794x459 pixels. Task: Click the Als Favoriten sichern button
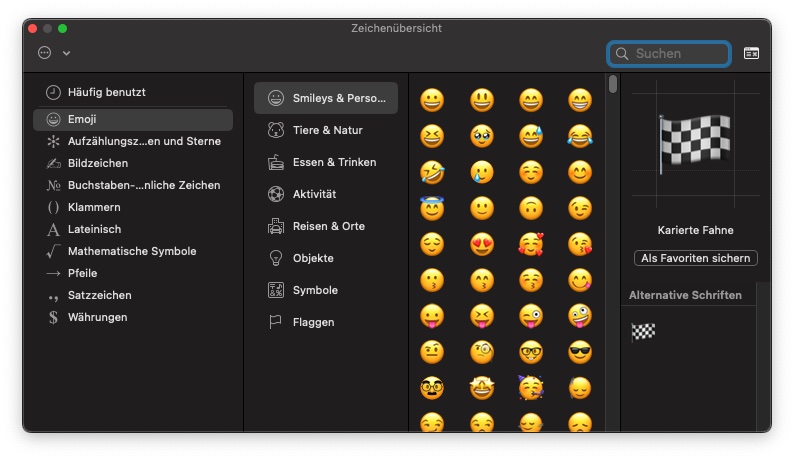tap(696, 258)
